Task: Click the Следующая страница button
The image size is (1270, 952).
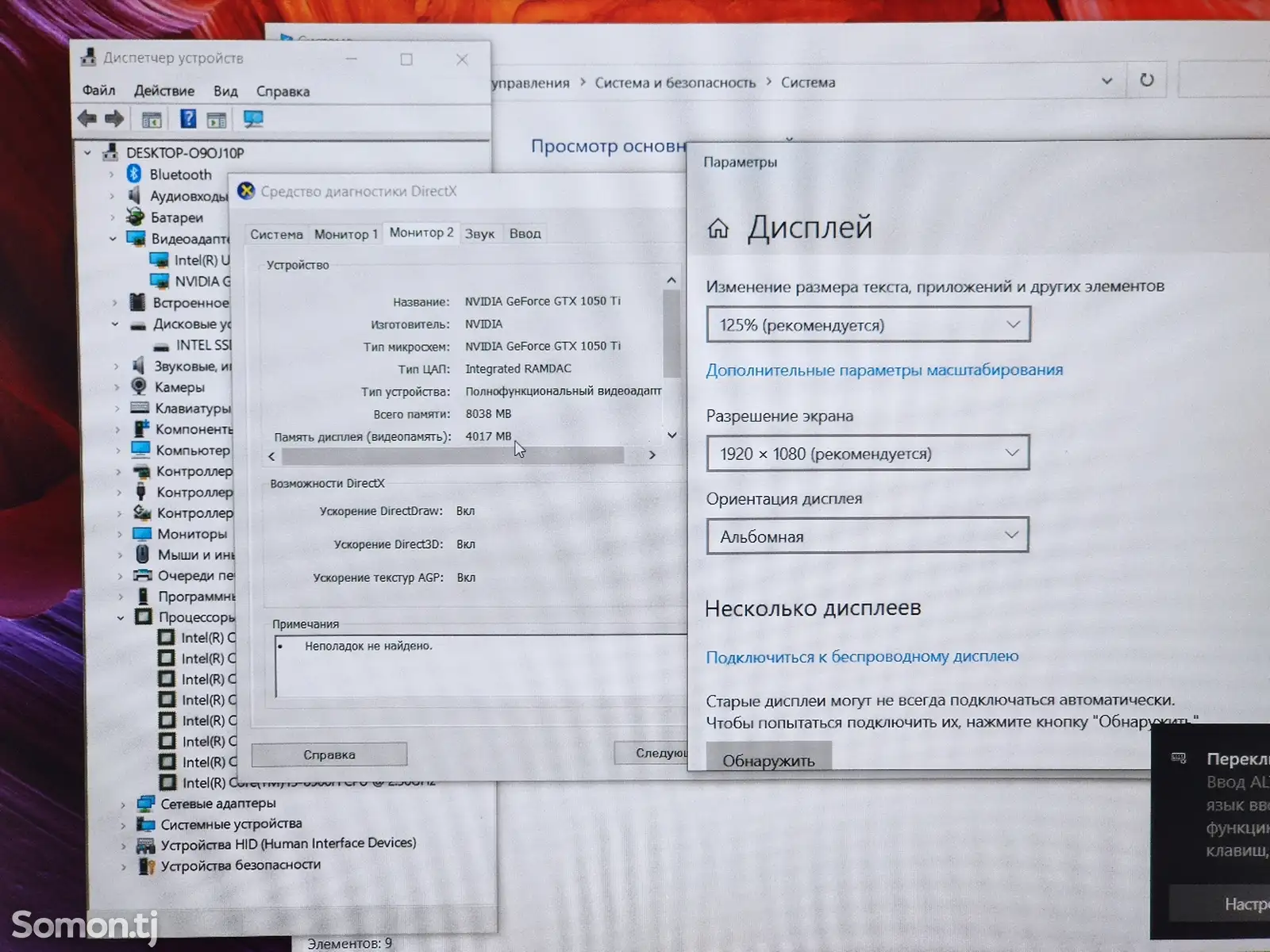Action: (651, 752)
